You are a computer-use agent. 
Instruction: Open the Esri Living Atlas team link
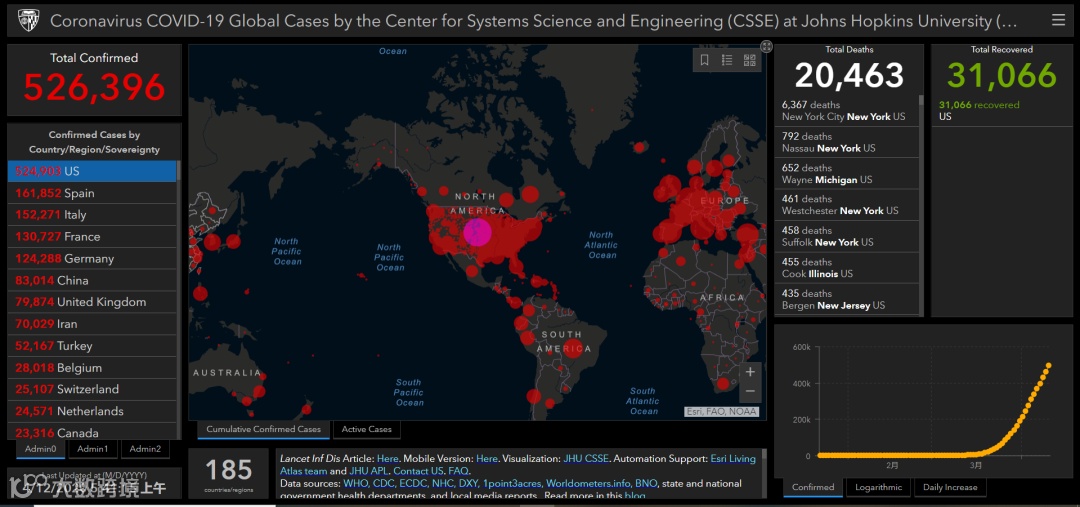[517, 465]
